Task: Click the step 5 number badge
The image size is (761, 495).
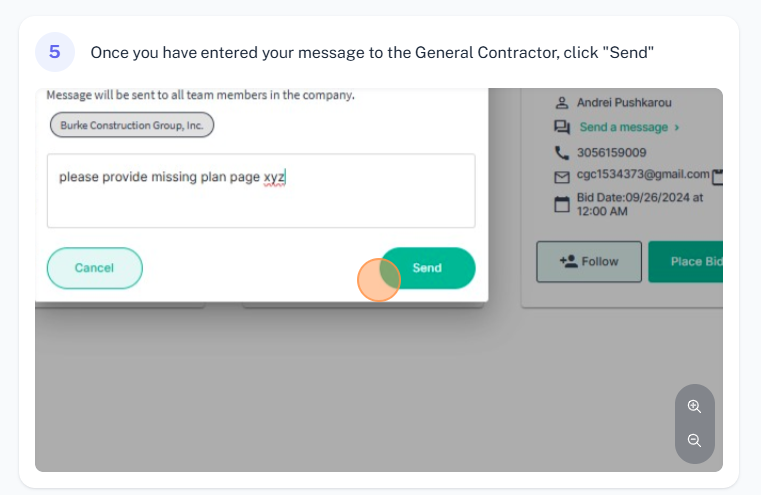Action: click(55, 52)
